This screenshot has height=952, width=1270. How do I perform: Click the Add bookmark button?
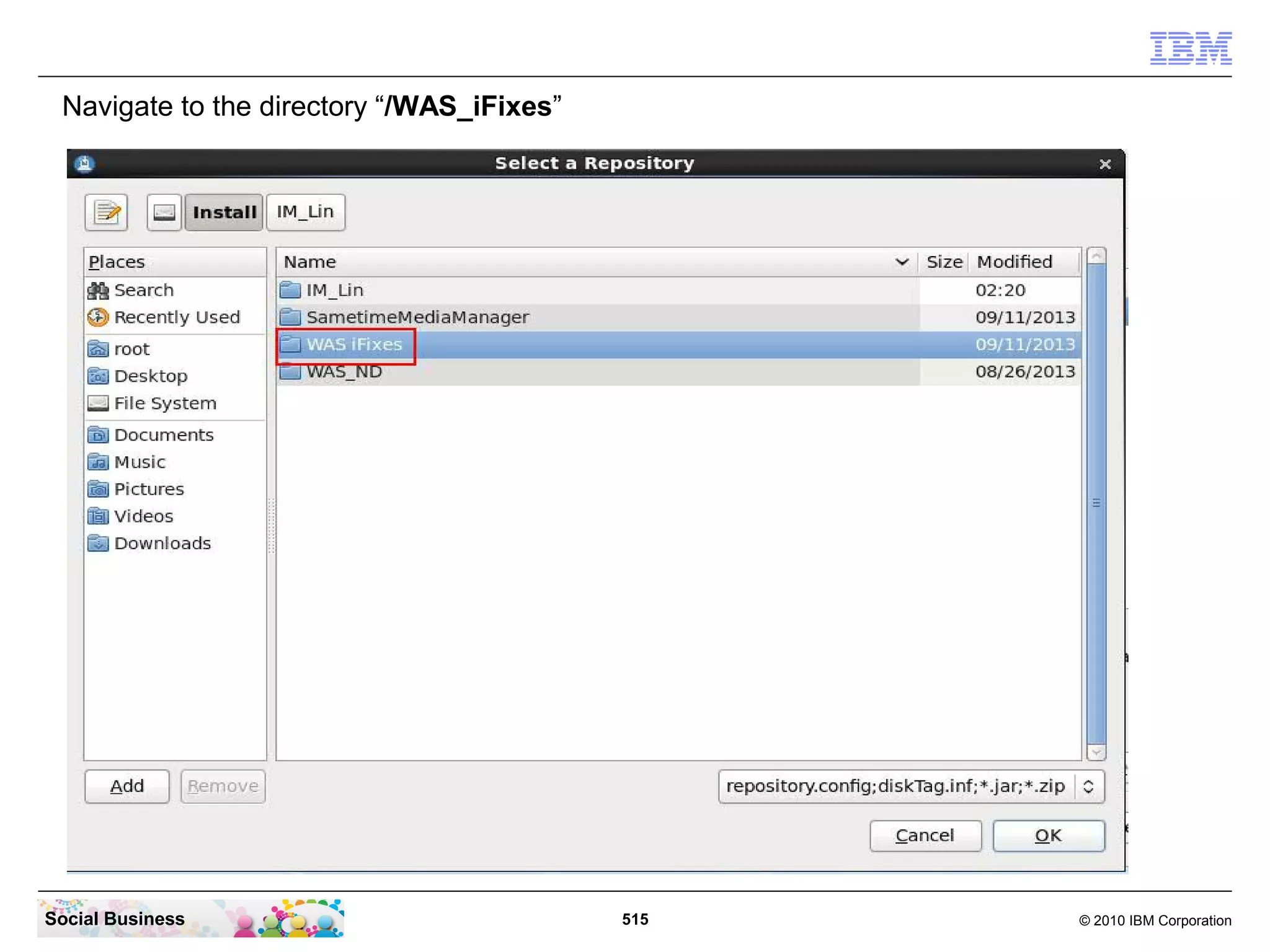click(127, 787)
